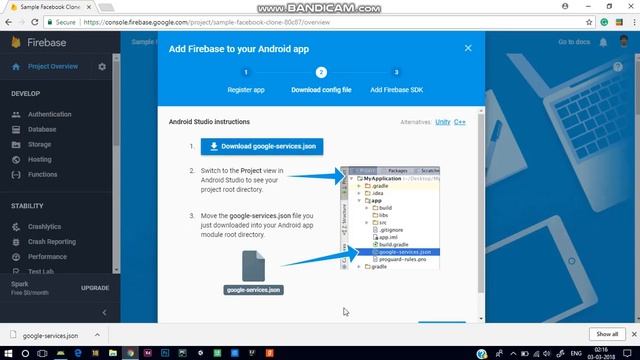Image resolution: width=640 pixels, height=360 pixels.
Task: Open Functions in the sidebar
Action: click(42, 175)
